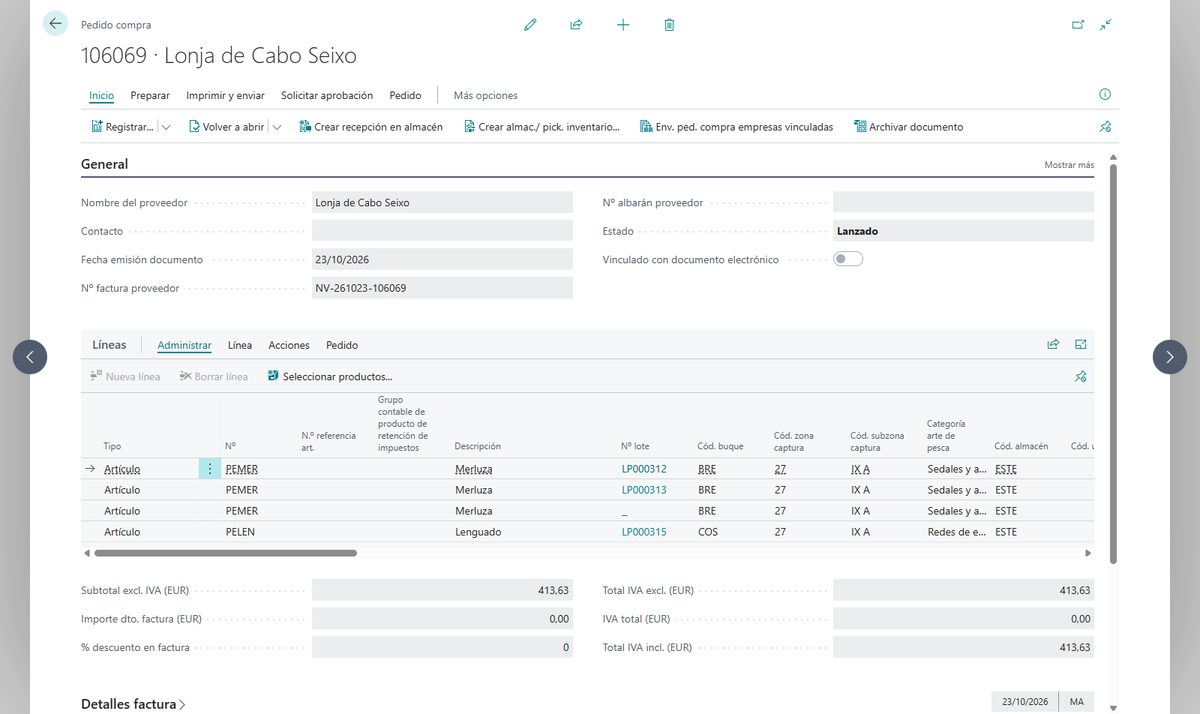The width and height of the screenshot is (1200, 714).
Task: Share the Líneas section data
Action: pyautogui.click(x=1053, y=345)
